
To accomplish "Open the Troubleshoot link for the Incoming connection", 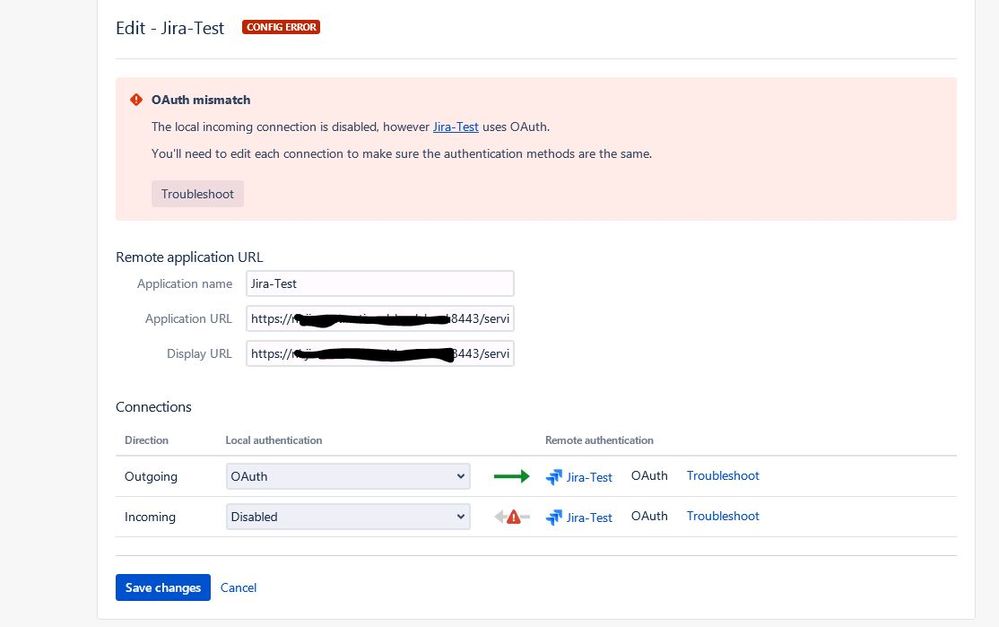I will point(722,516).
